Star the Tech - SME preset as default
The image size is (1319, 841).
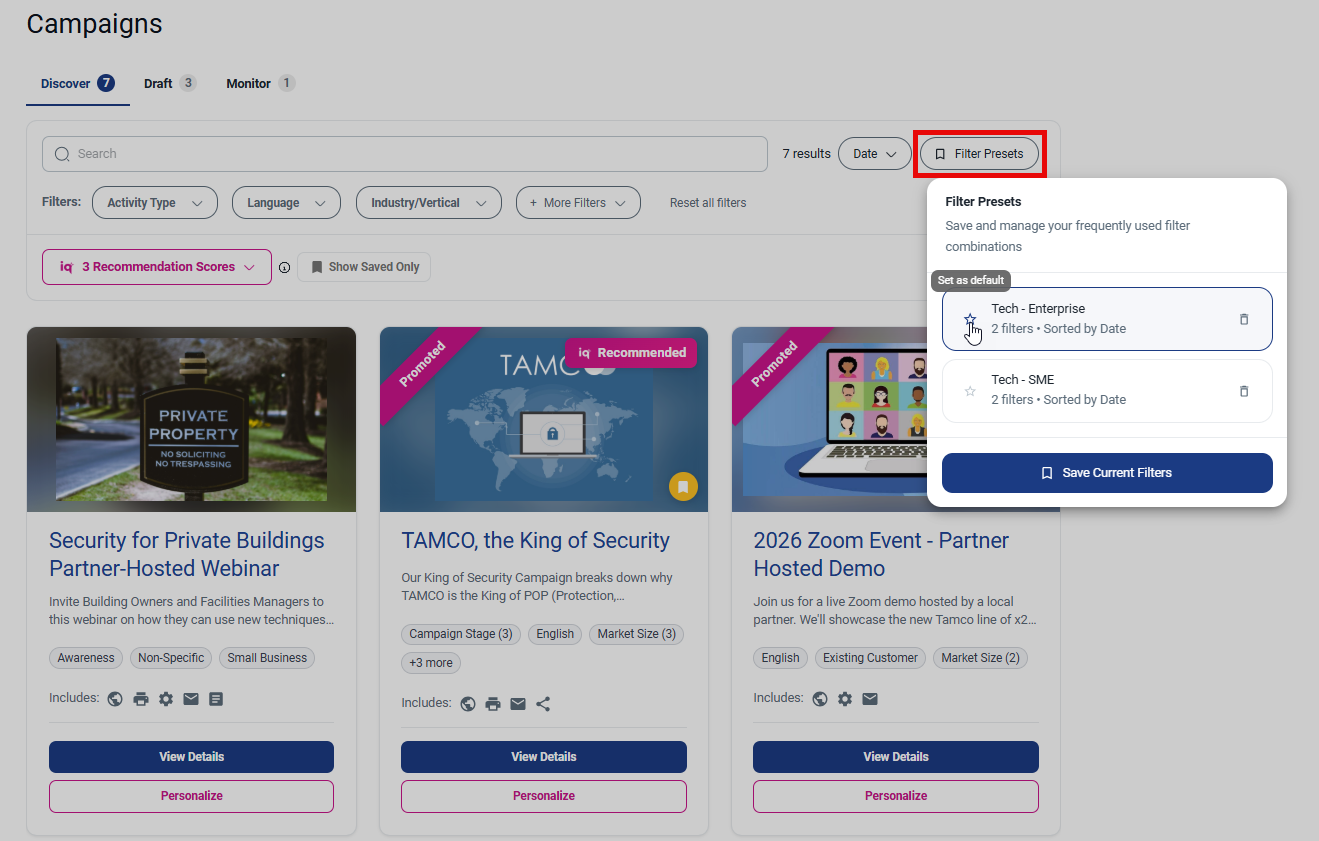[x=970, y=391]
